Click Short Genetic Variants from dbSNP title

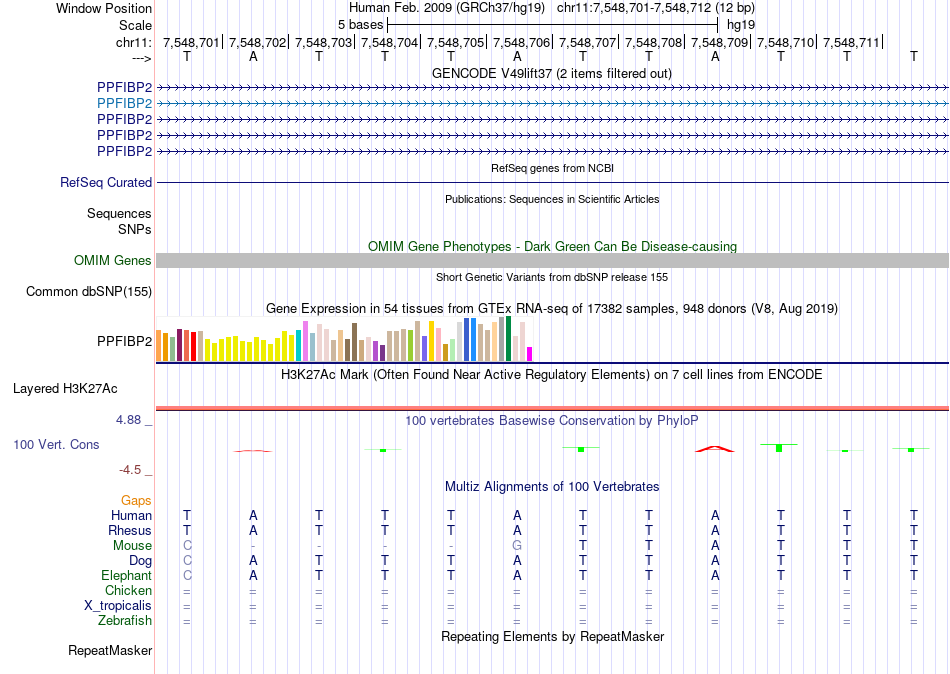(x=552, y=277)
